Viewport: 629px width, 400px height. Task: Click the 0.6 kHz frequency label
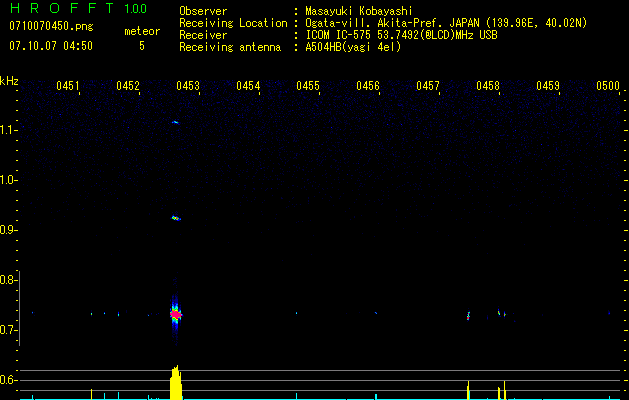pos(8,380)
